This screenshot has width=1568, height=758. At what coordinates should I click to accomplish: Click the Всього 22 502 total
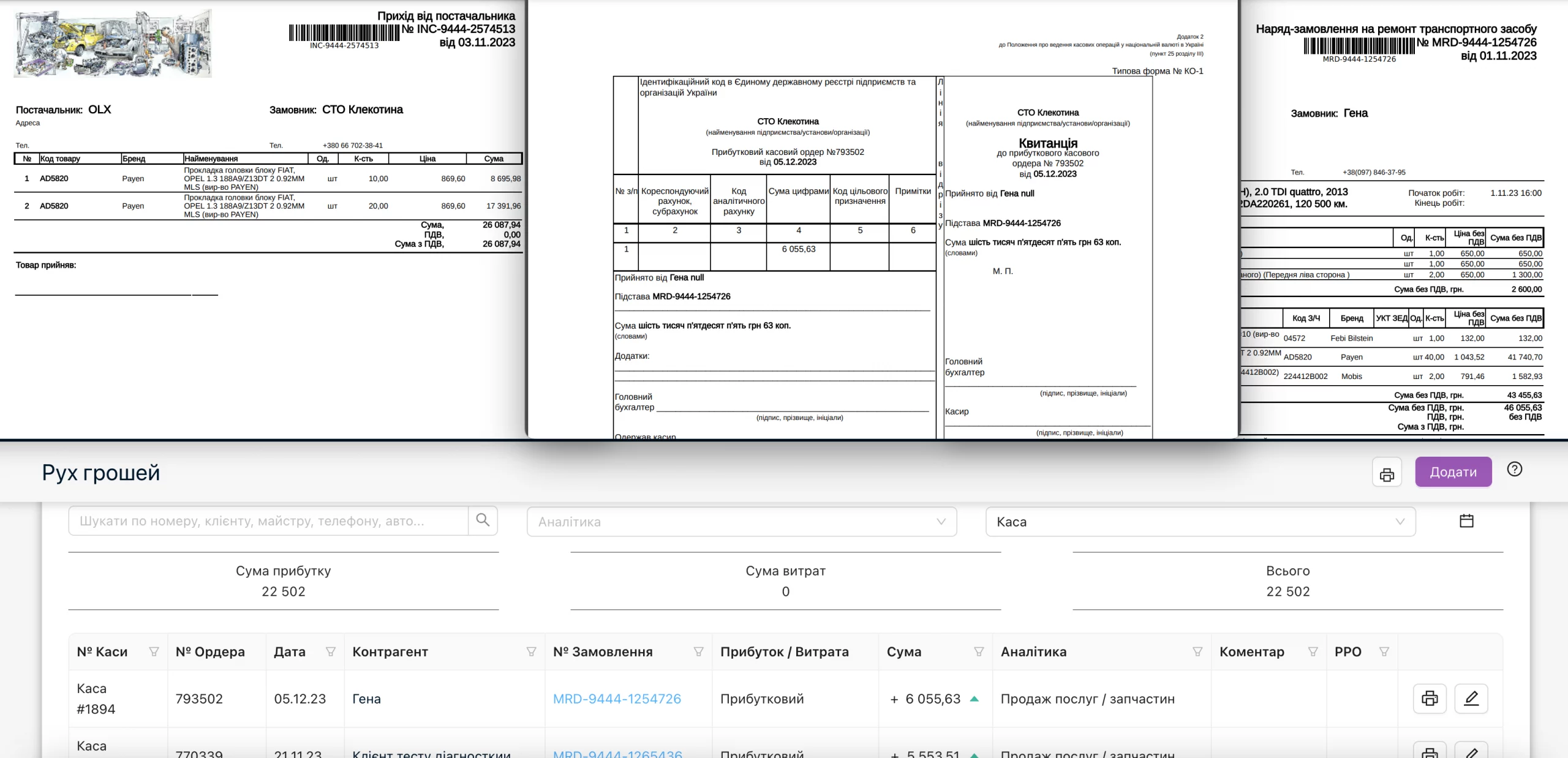(1288, 581)
